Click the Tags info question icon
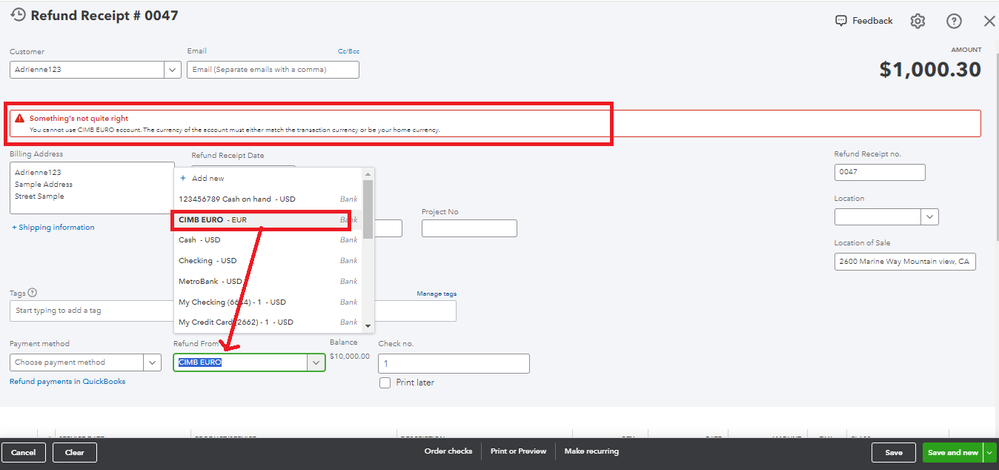The height and width of the screenshot is (470, 999). (32, 293)
